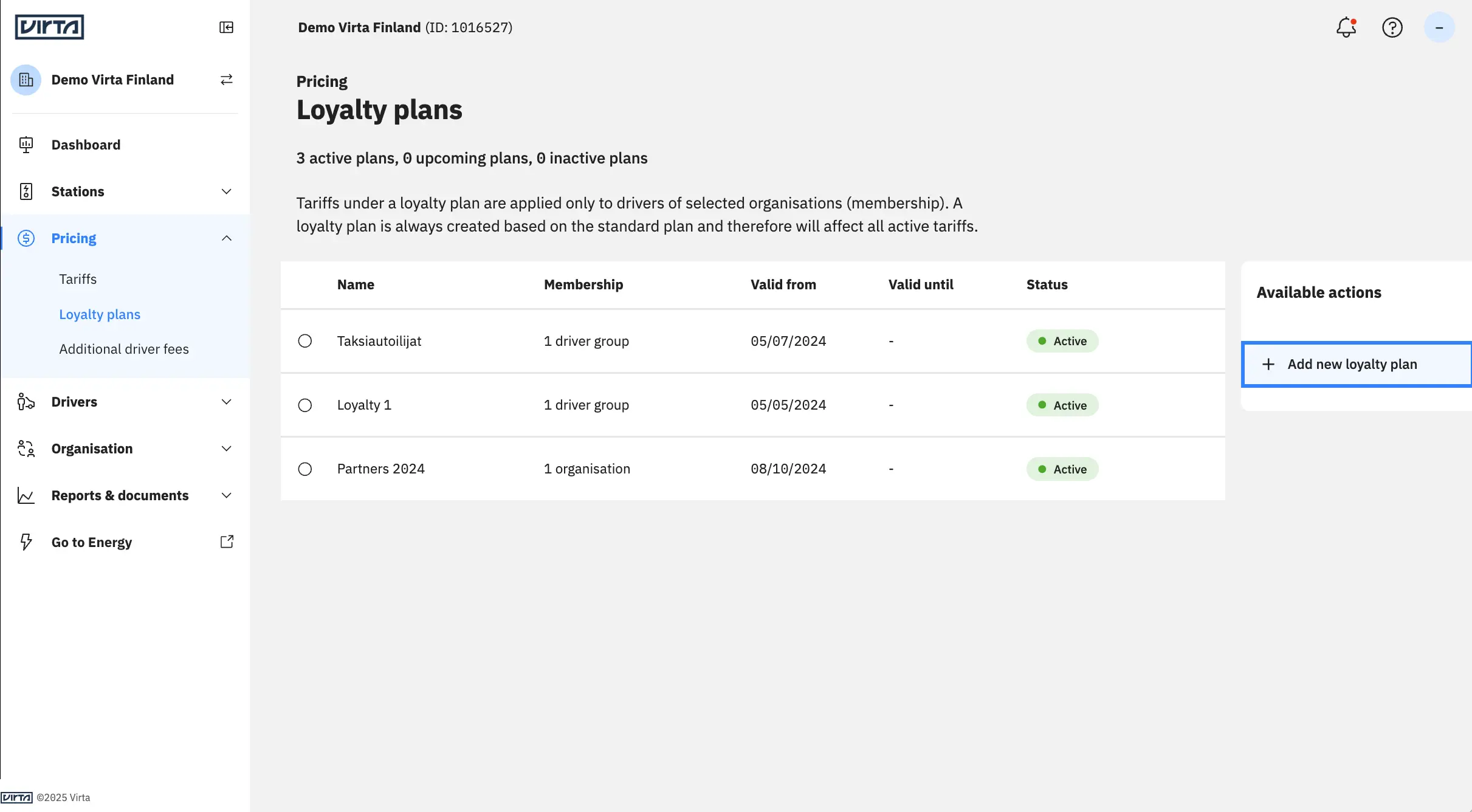Open external link icon beside Go to Energy
1472x812 pixels.
point(227,542)
